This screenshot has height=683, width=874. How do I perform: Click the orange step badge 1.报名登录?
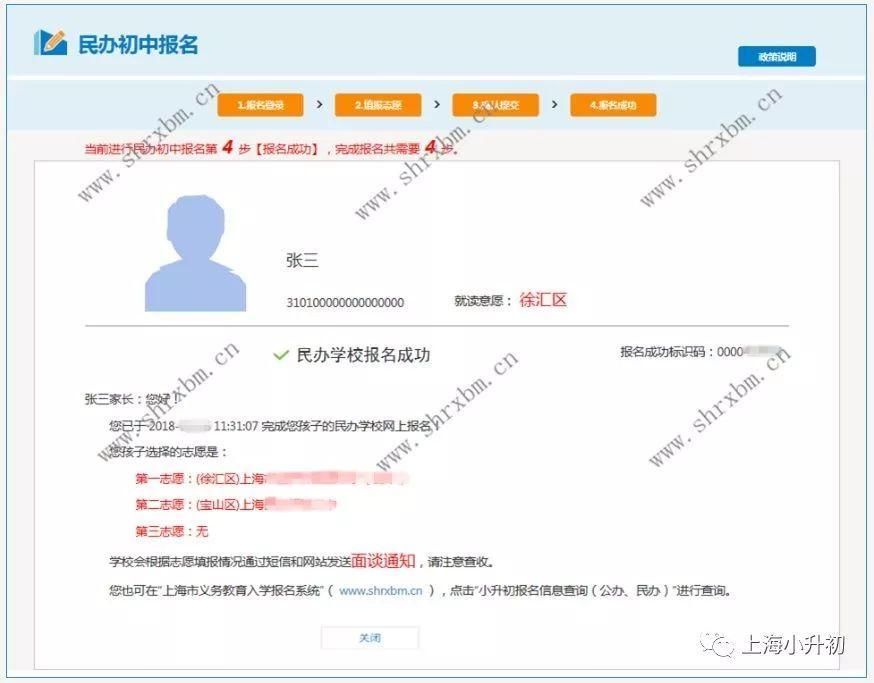260,104
